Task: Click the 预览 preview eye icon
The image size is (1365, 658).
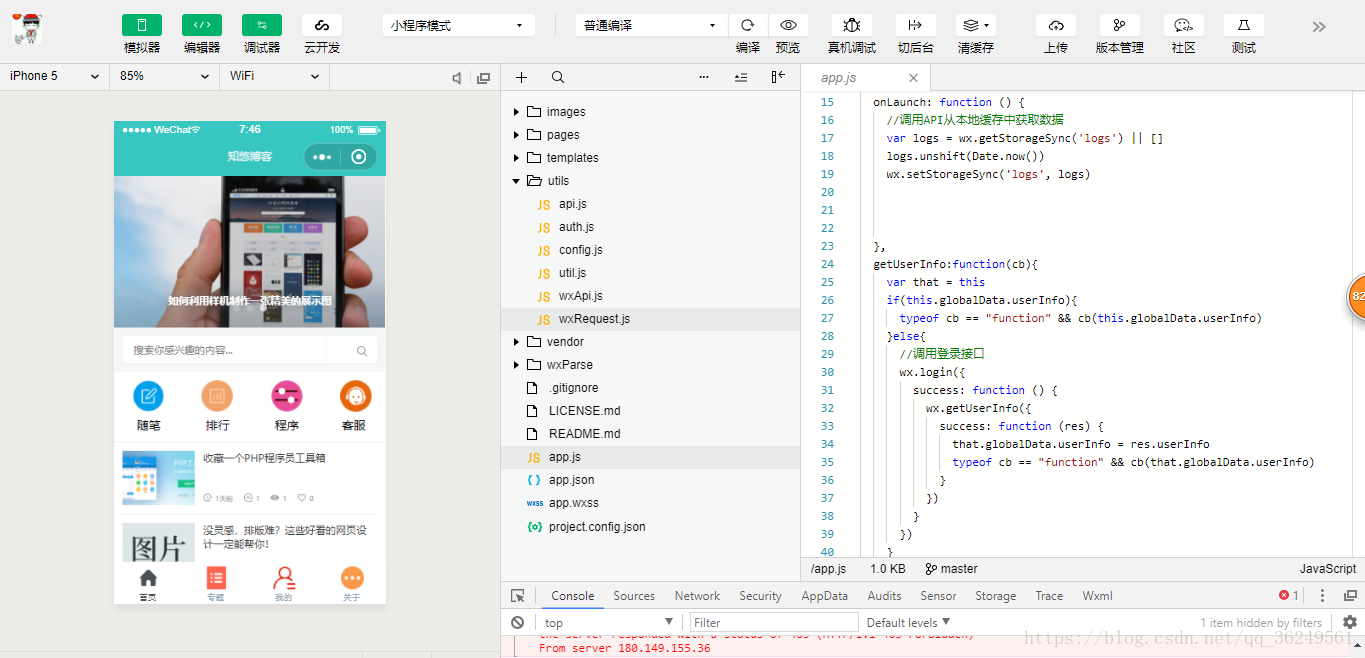Action: pyautogui.click(x=788, y=25)
